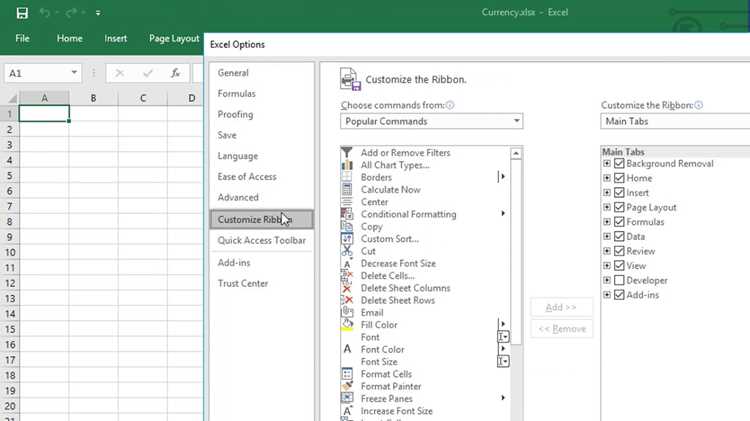This screenshot has width=750, height=421.
Task: Click the Freeze Panes icon in command list
Action: point(347,399)
